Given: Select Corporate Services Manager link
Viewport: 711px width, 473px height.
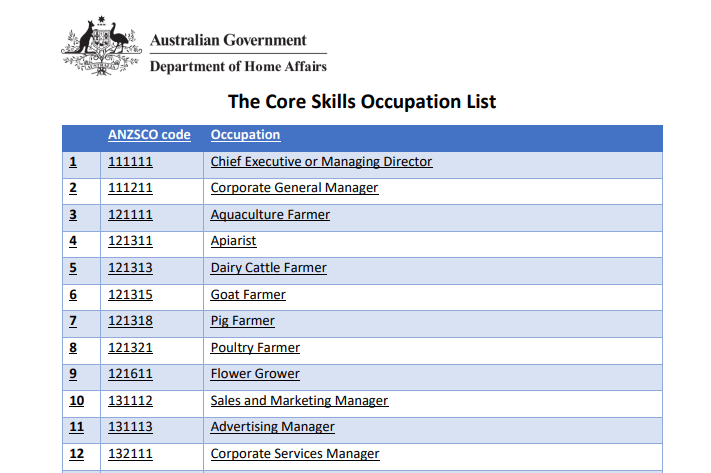Looking at the screenshot, I should tap(295, 454).
